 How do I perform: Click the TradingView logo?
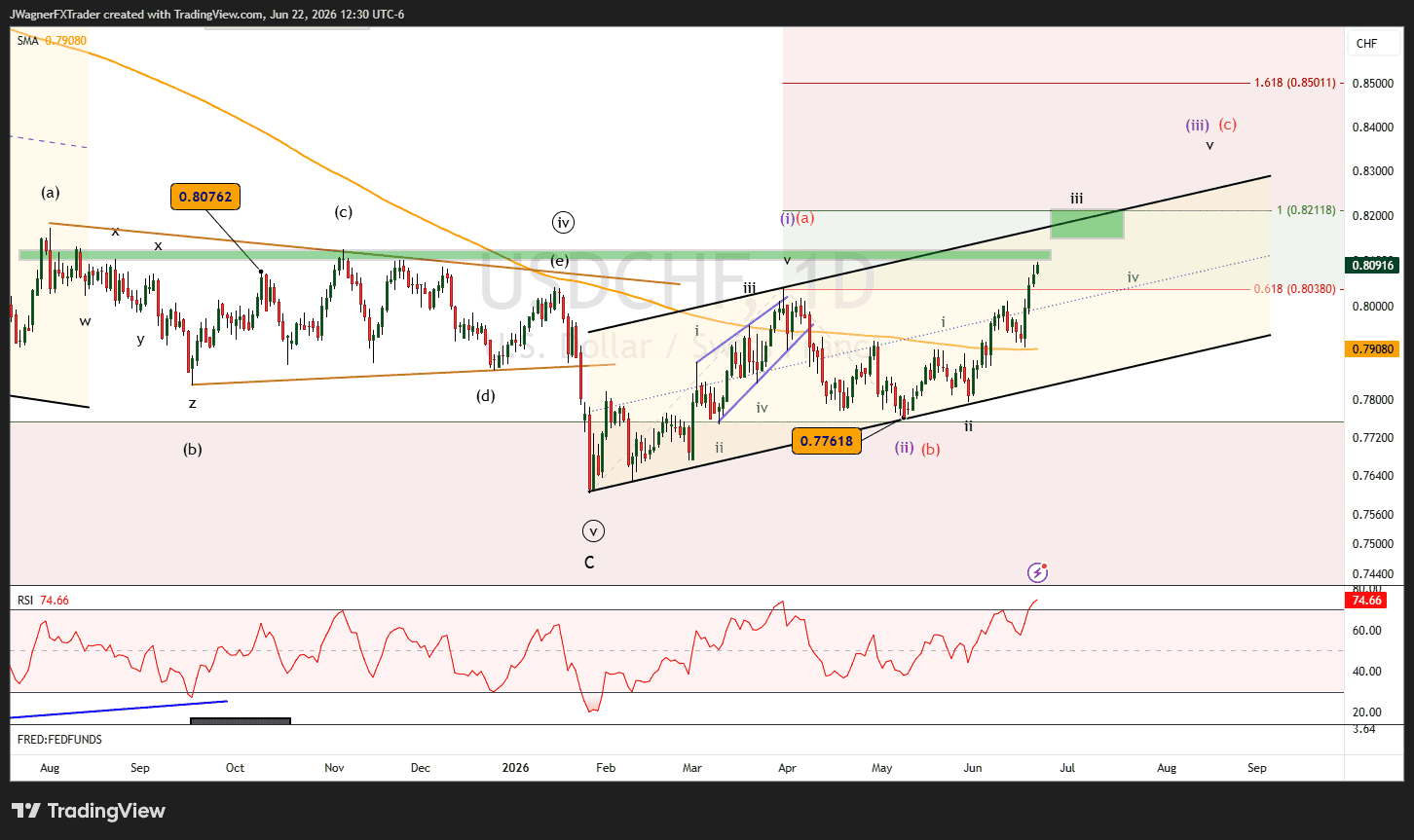[89, 811]
